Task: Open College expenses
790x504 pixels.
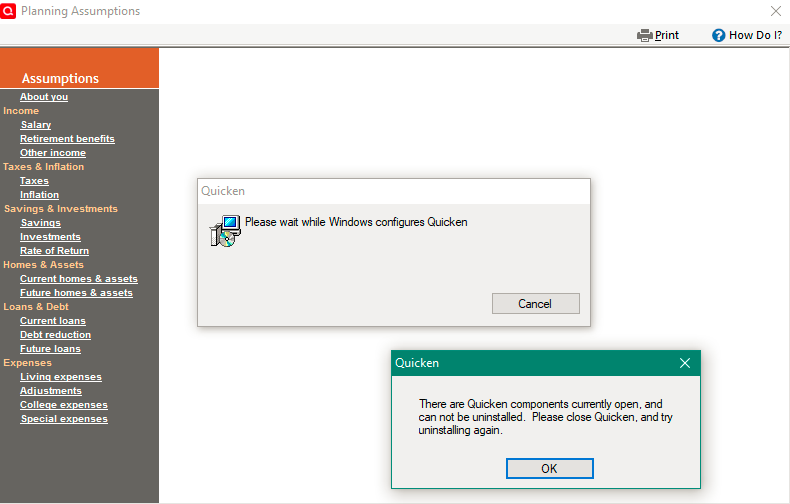Action: [64, 405]
